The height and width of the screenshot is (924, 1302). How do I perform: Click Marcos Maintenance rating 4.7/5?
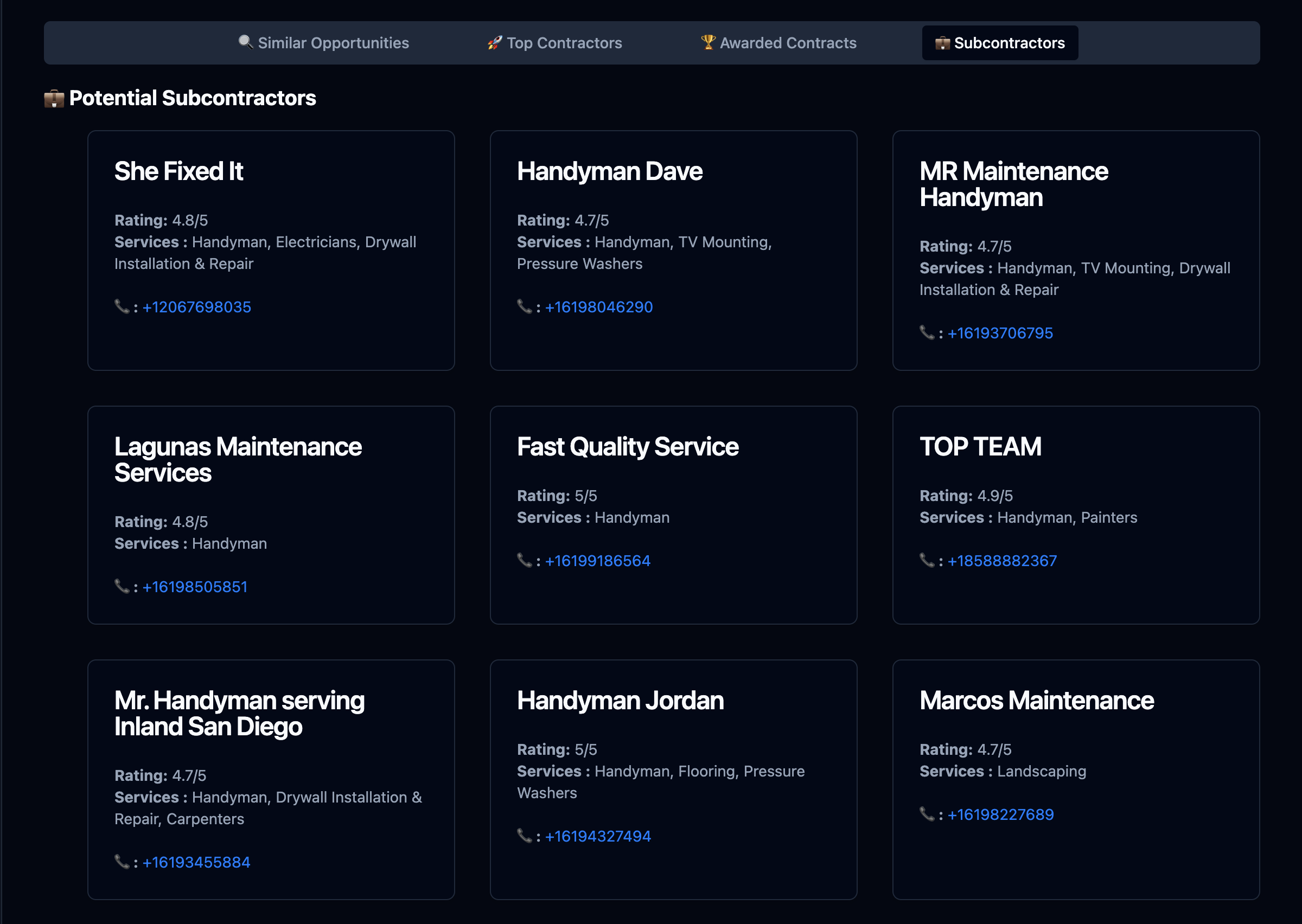[x=965, y=749]
